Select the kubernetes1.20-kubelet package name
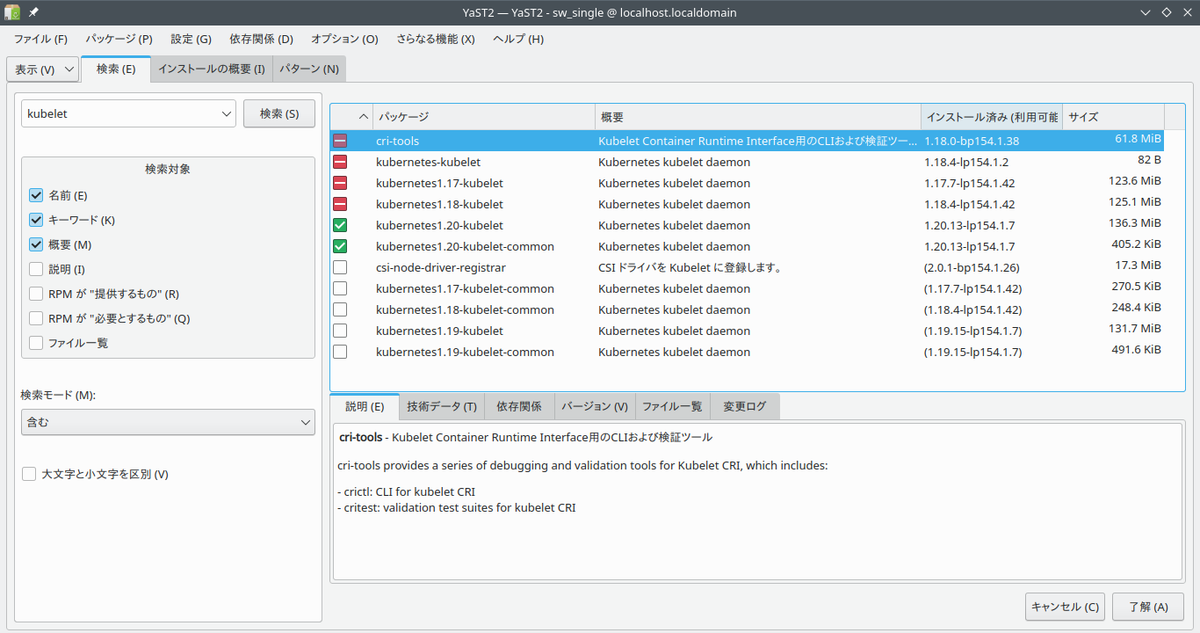The height and width of the screenshot is (633, 1200). (x=439, y=225)
